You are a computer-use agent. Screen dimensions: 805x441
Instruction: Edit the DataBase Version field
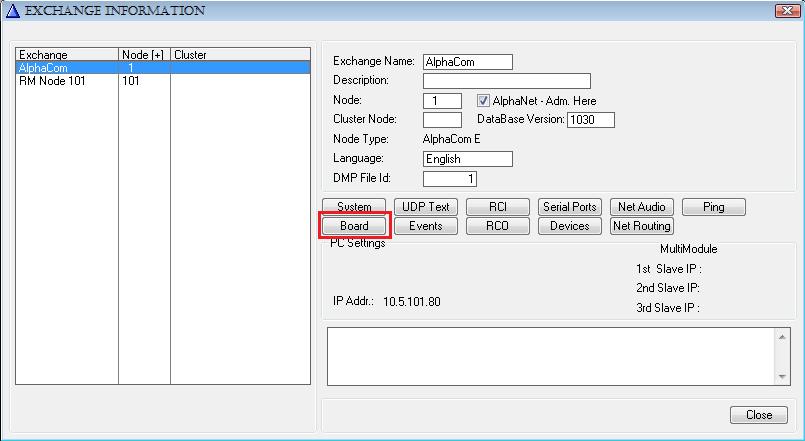click(x=590, y=120)
